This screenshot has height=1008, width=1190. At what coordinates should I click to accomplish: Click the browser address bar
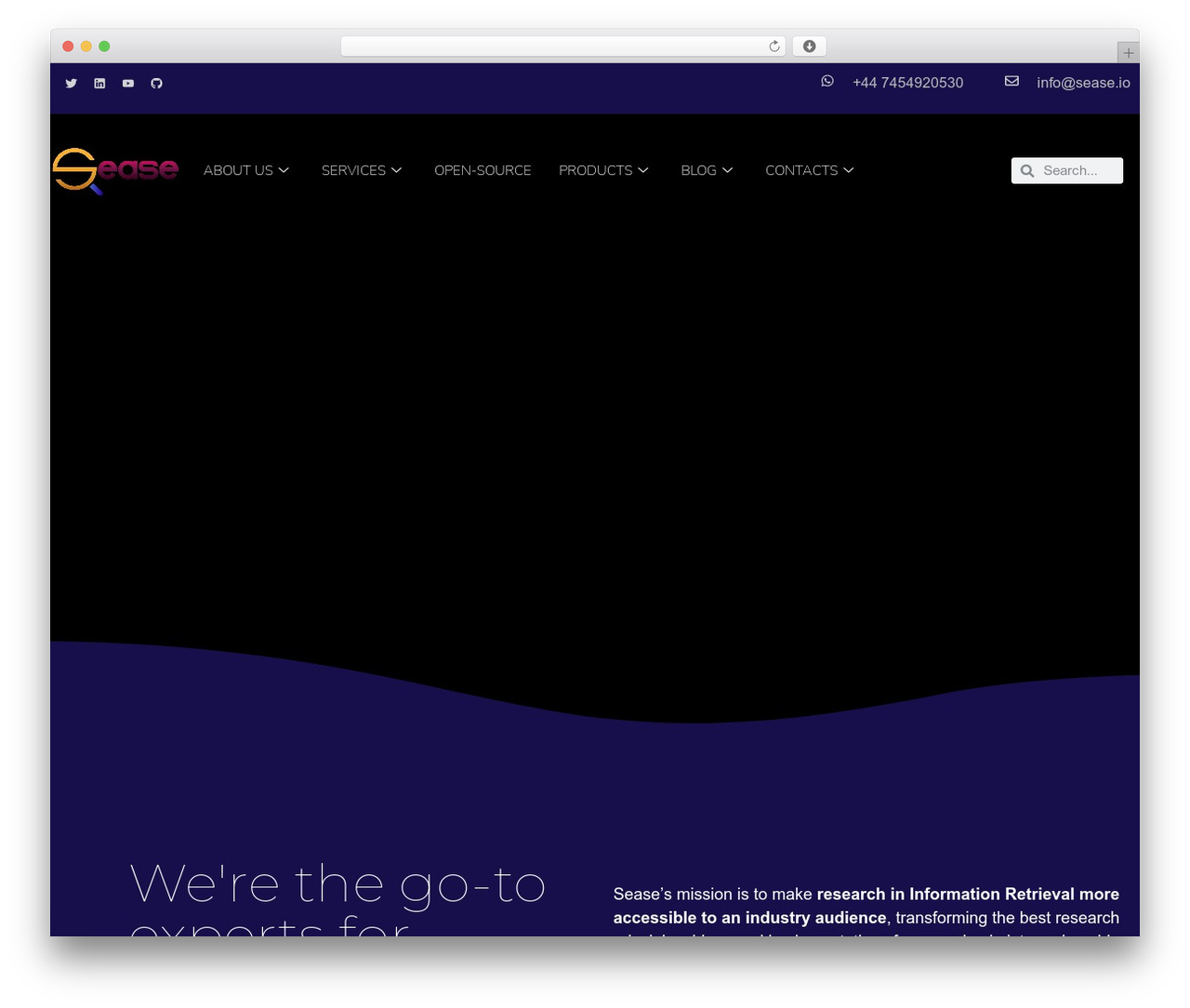tap(563, 46)
